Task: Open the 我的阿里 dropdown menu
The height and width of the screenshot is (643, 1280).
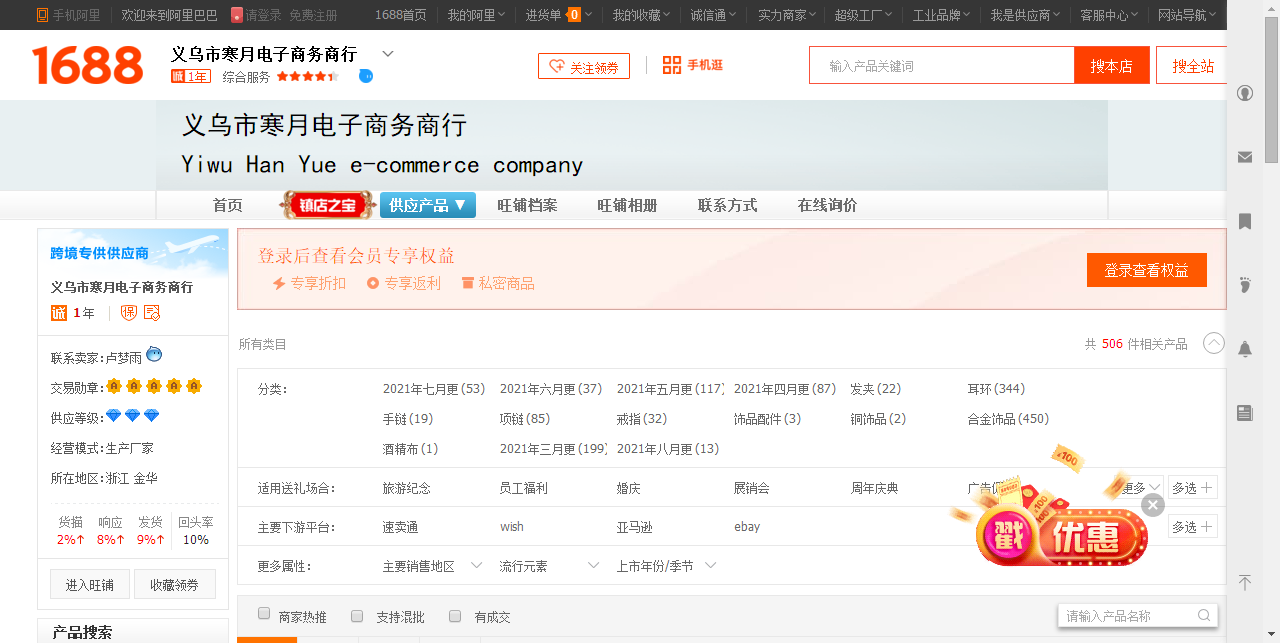Action: 476,15
